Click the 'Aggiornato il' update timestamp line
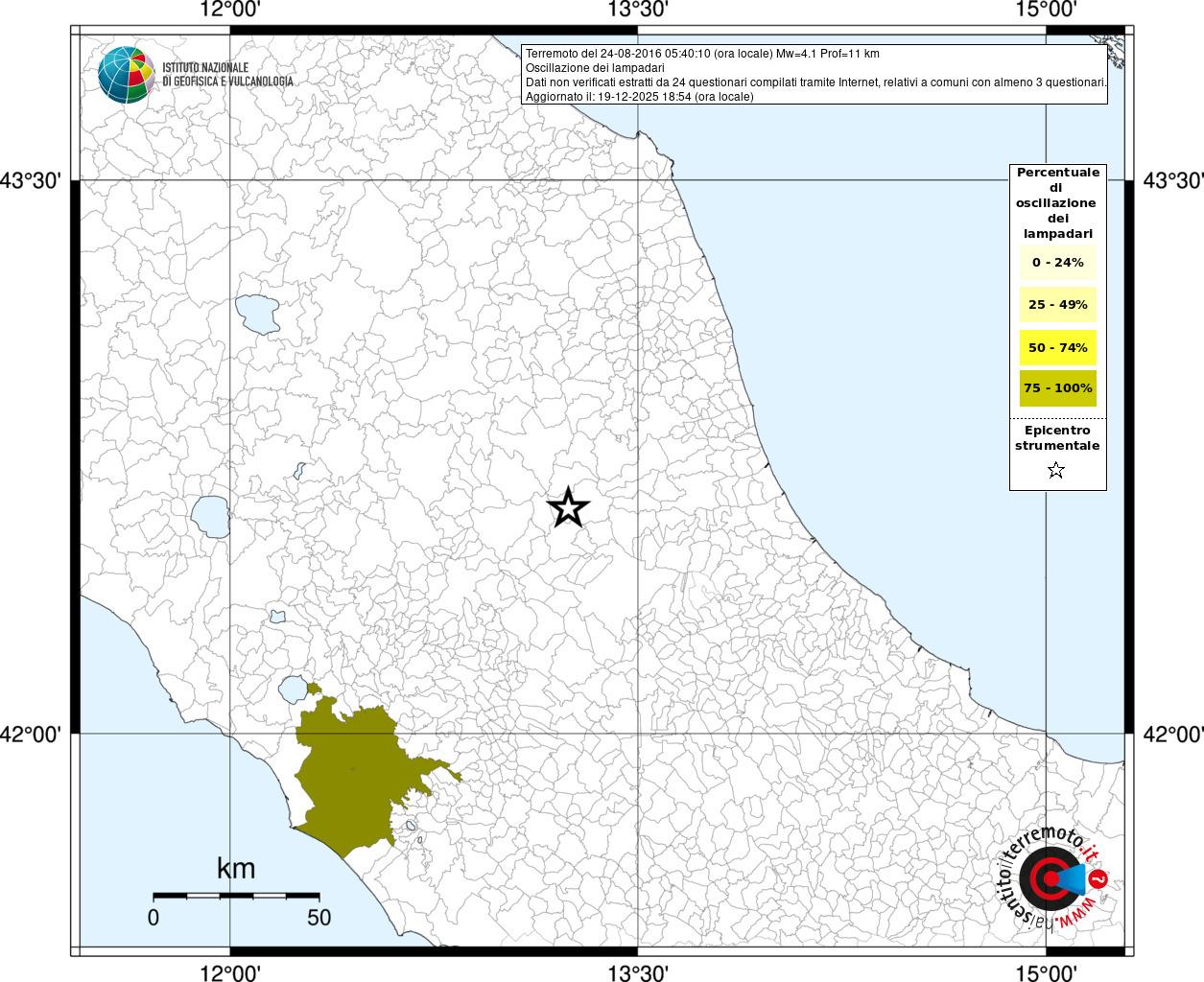The image size is (1204, 982). coord(639,97)
